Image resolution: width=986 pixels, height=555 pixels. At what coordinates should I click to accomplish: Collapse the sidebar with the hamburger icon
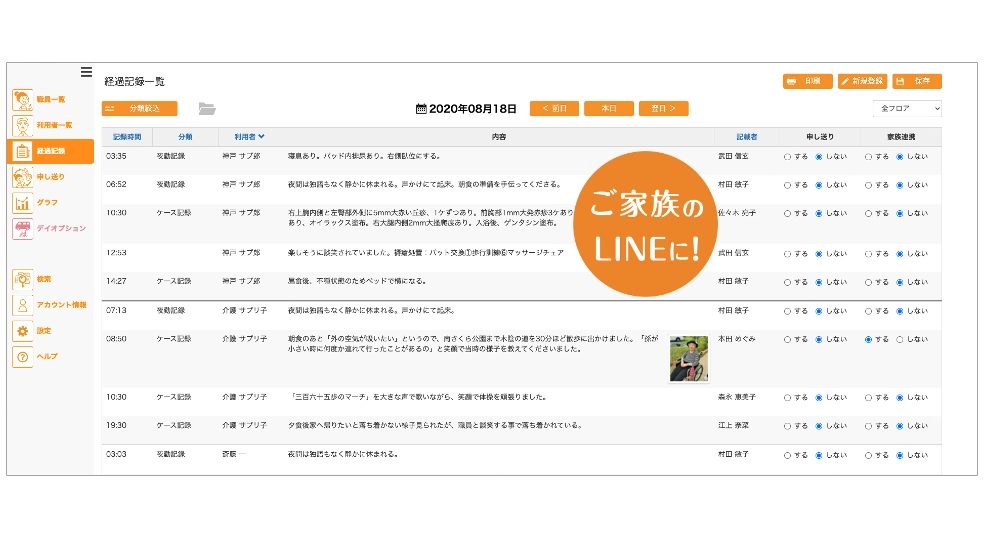86,72
